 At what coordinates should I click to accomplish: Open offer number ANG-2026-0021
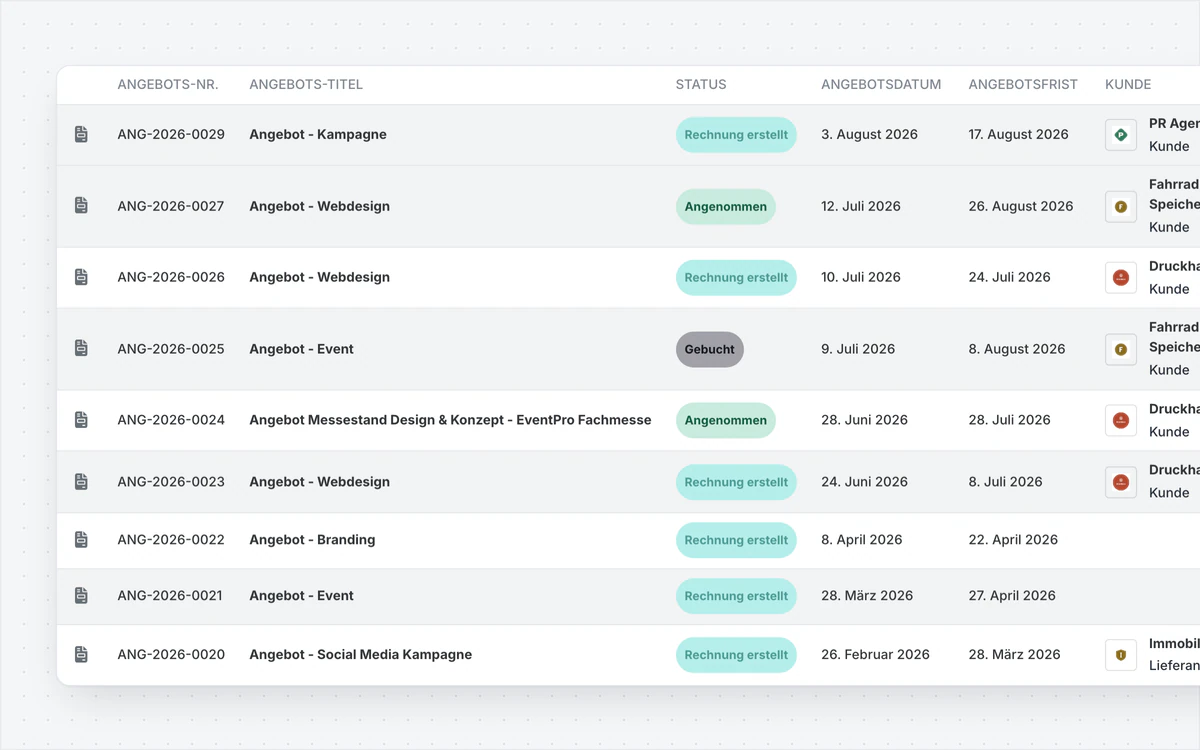[x=171, y=595]
